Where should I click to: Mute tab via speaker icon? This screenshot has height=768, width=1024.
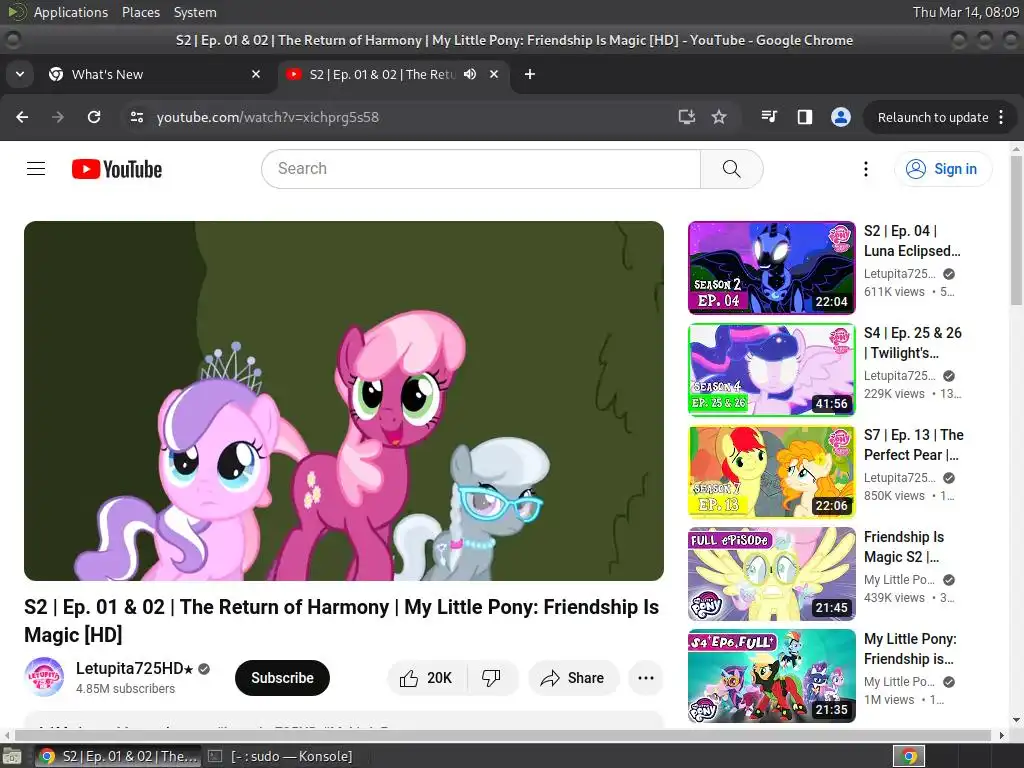[470, 74]
